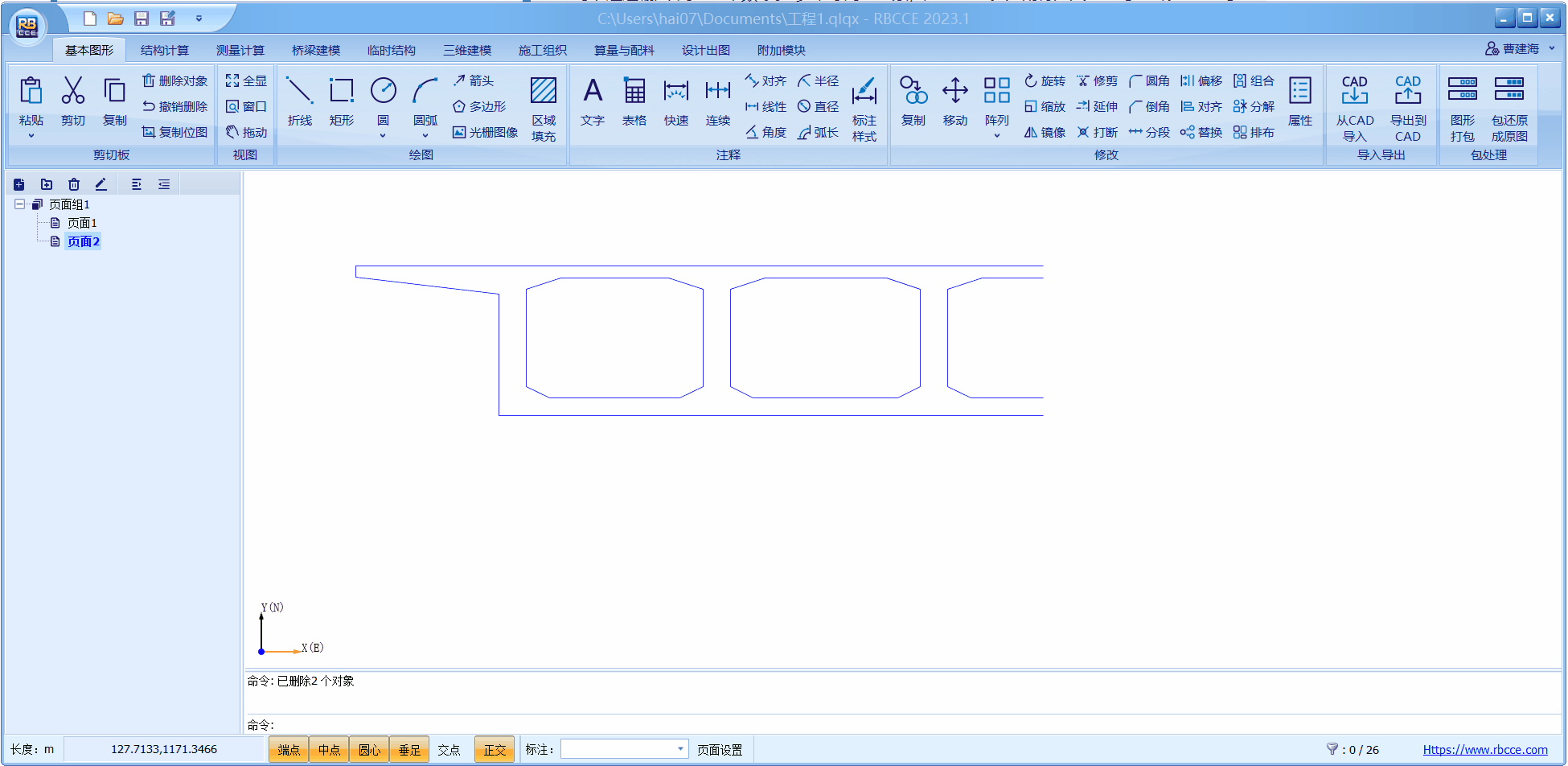
Task: Click the 页面设置 button
Action: tap(720, 750)
